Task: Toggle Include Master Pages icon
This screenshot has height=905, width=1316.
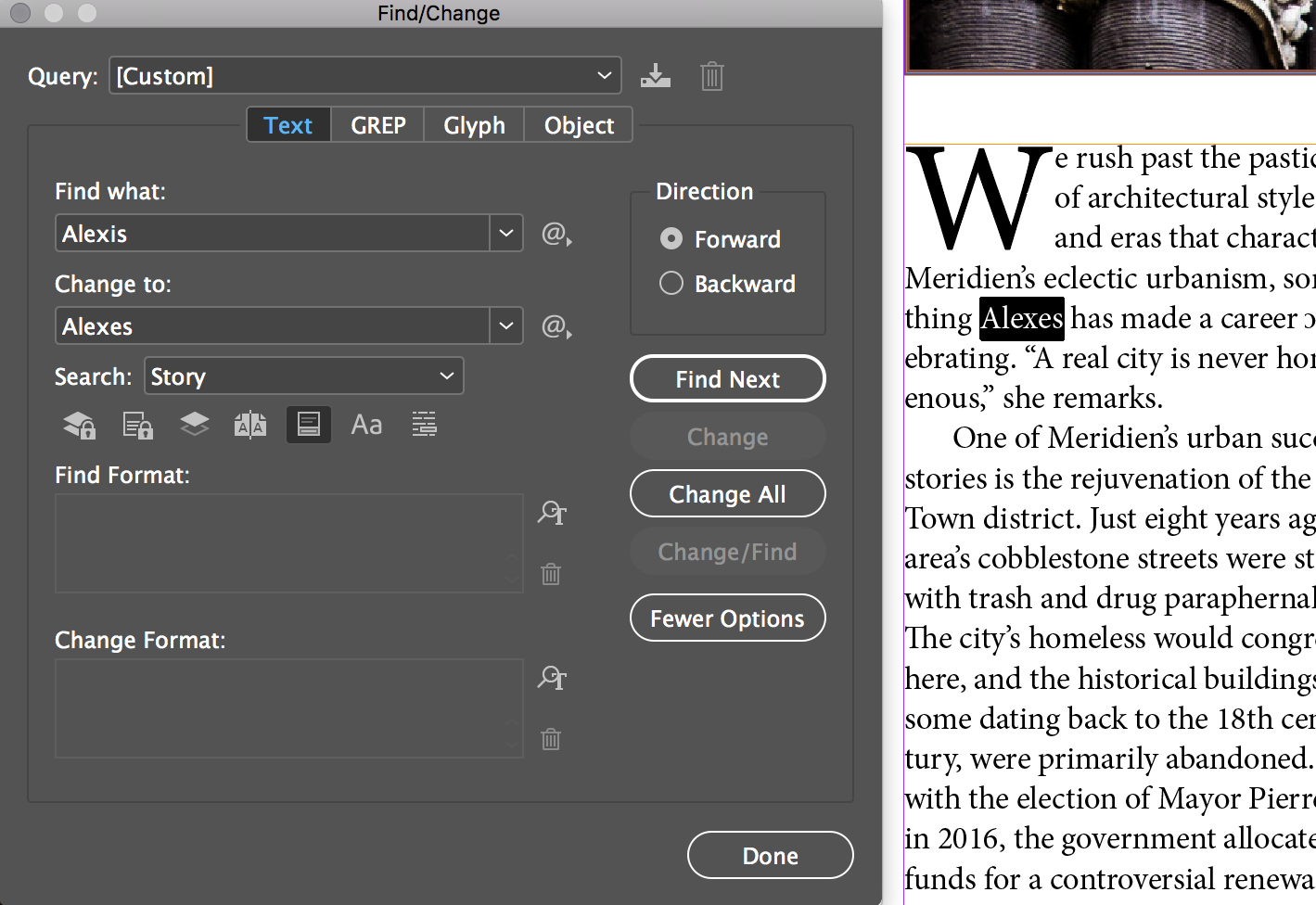Action: tap(250, 425)
